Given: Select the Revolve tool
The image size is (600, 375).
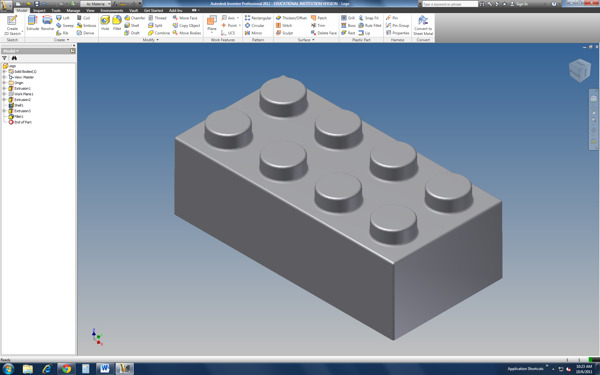Looking at the screenshot, I should click(x=47, y=23).
